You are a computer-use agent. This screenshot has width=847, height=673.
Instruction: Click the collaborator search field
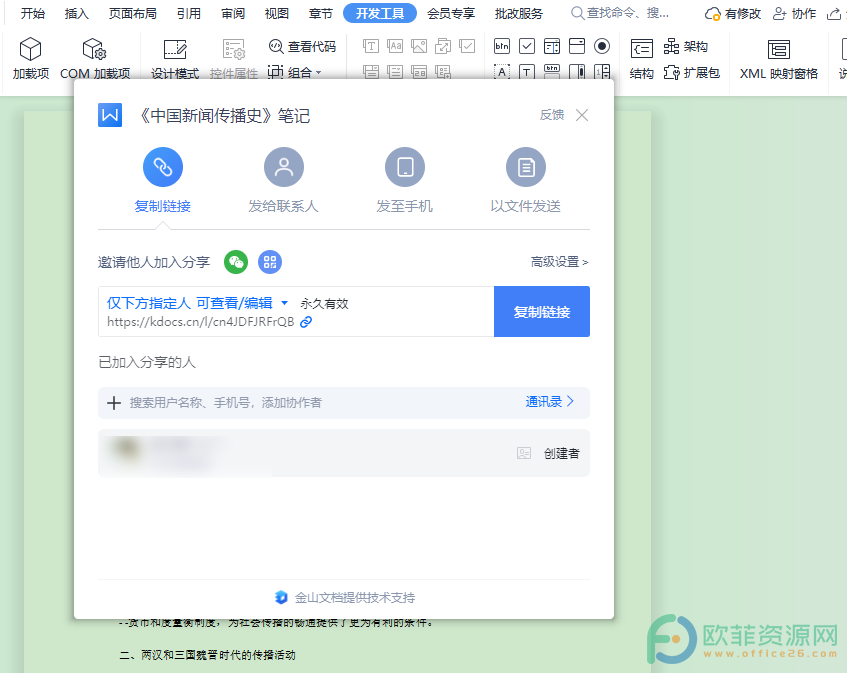point(344,402)
